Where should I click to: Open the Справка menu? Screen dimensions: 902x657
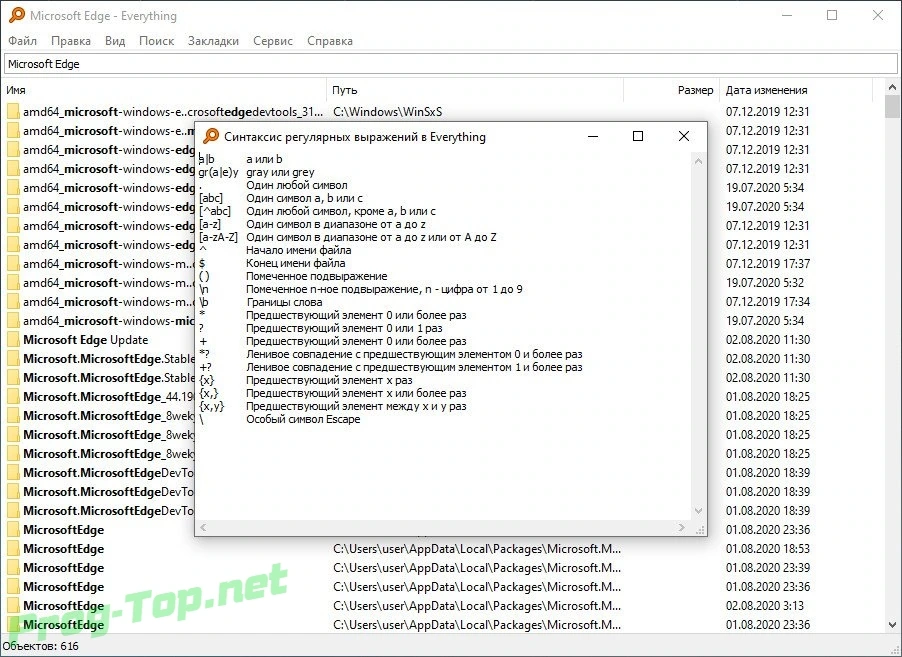pyautogui.click(x=330, y=41)
